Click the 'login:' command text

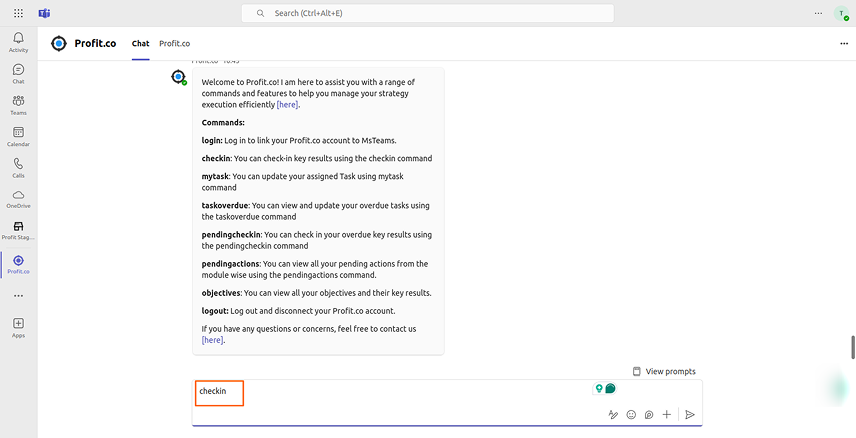pos(212,140)
